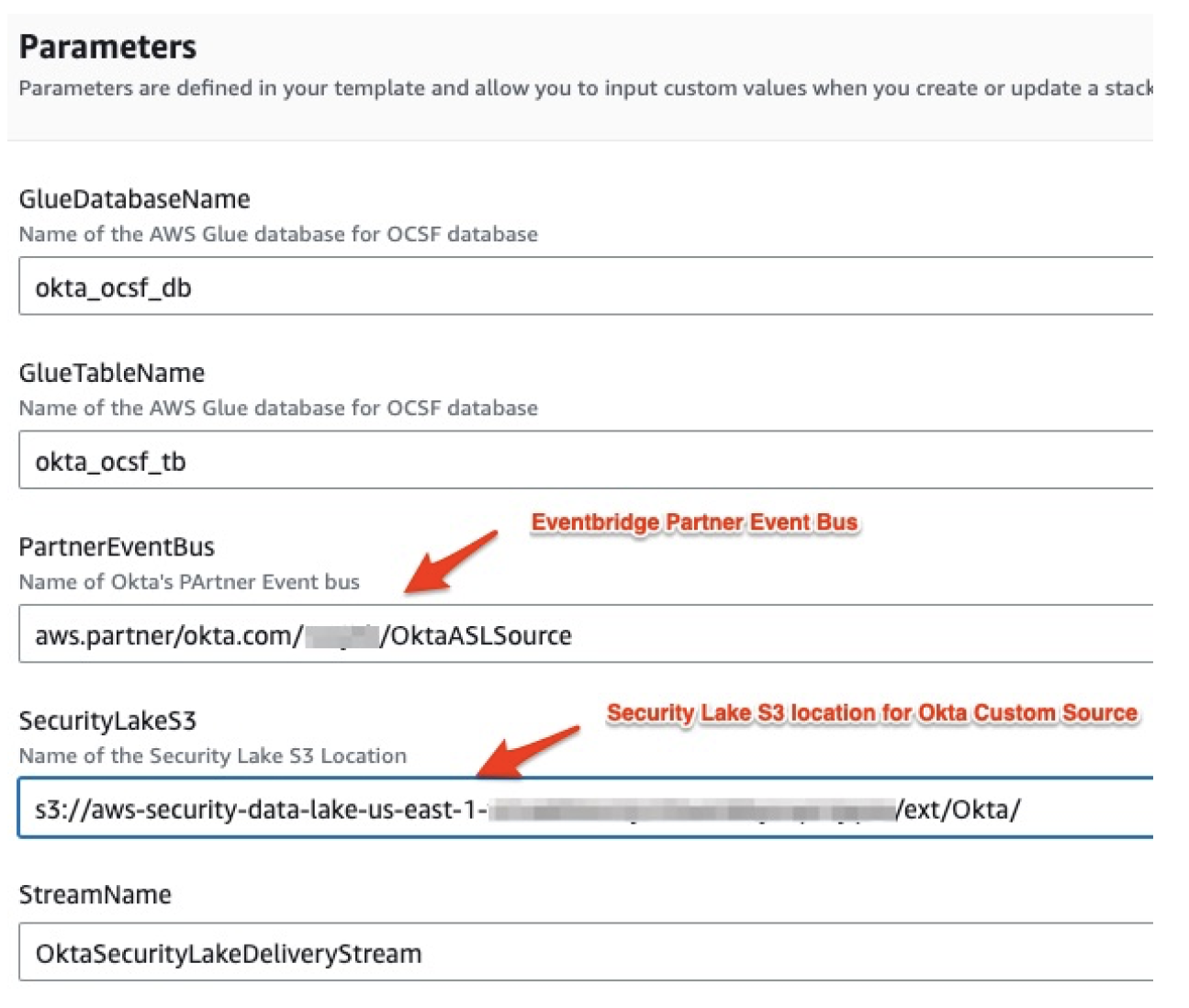
Task: Click the red "Security Lake S3 location" annotation text
Action: coord(871,713)
